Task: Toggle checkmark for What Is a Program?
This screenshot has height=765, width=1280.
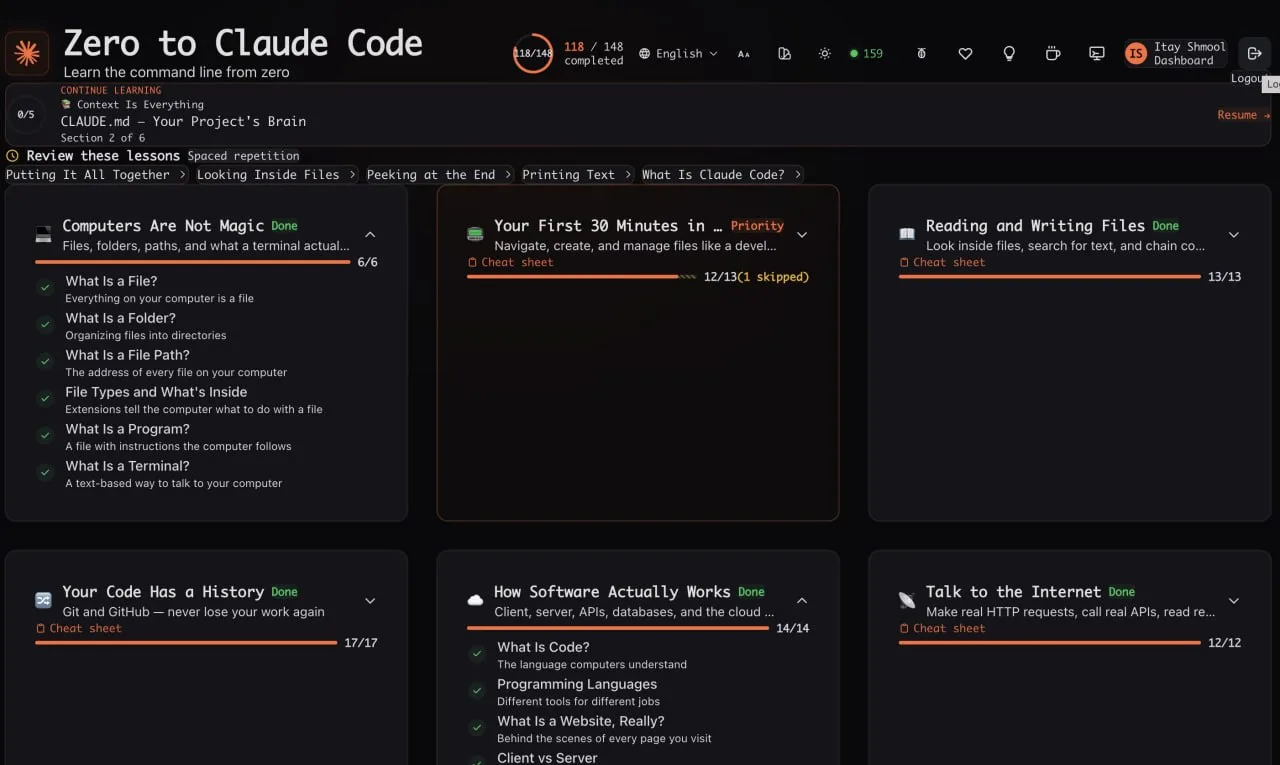Action: (x=45, y=436)
